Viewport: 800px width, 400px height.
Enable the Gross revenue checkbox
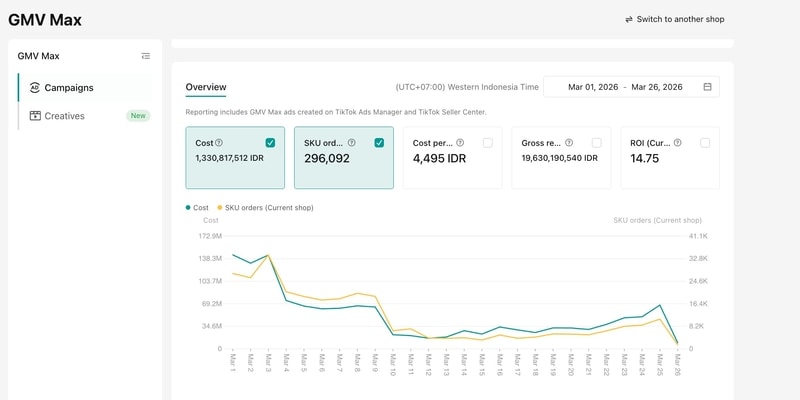click(596, 143)
